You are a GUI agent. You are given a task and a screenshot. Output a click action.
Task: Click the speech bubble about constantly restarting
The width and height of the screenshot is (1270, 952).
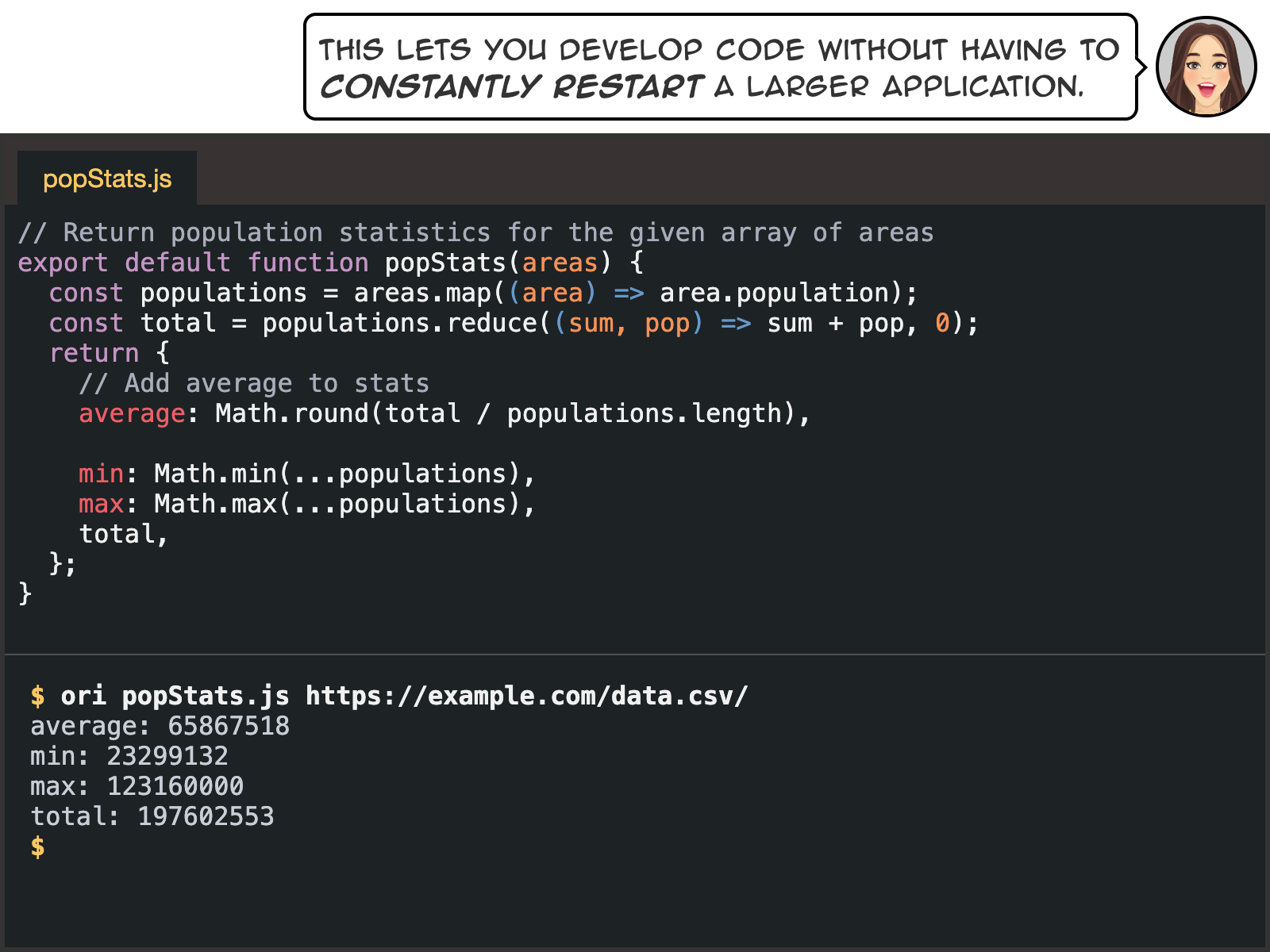(719, 67)
